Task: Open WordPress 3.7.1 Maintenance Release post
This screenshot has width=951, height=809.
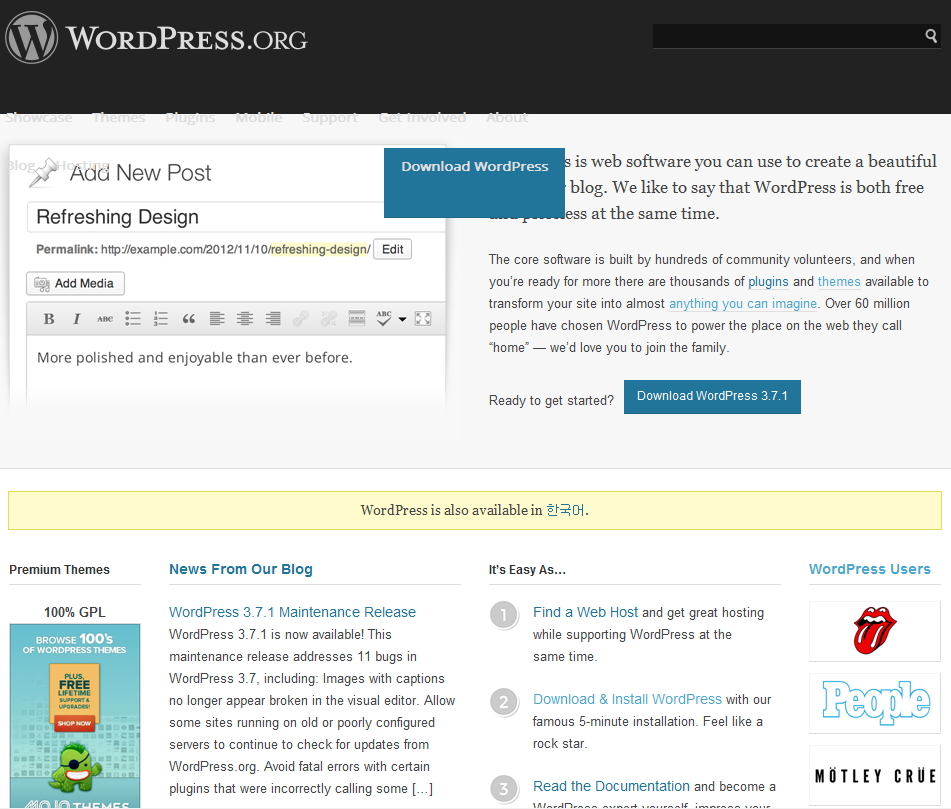Action: 292,612
